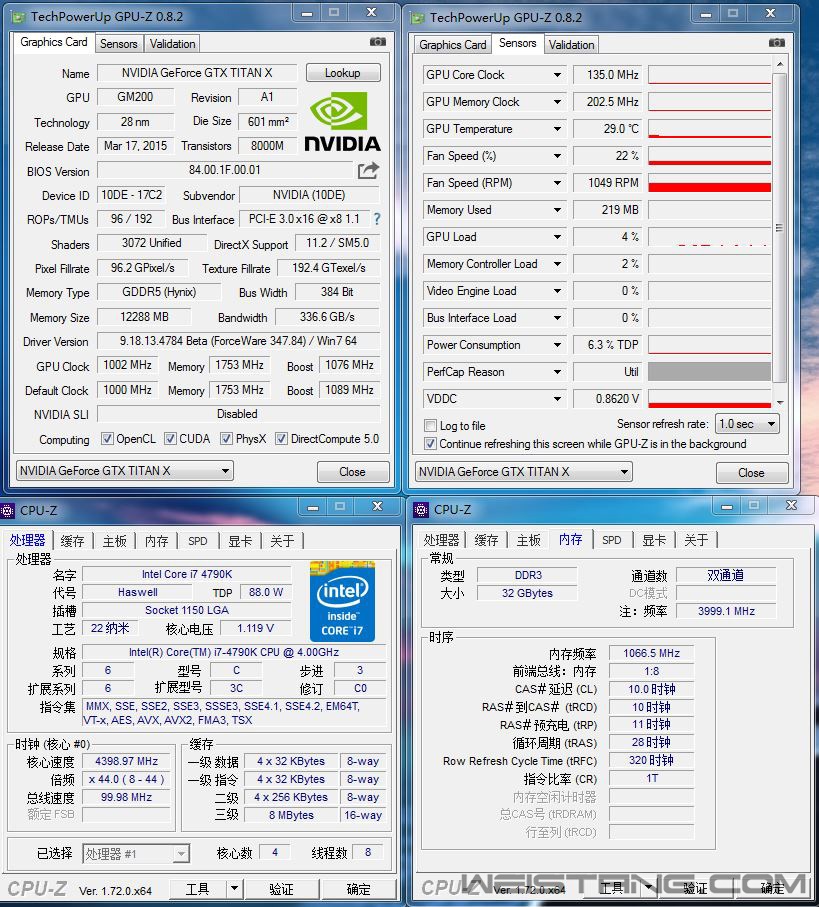Image resolution: width=819 pixels, height=907 pixels.
Task: Open the Power Consumption sensor dropdown
Action: (x=557, y=345)
